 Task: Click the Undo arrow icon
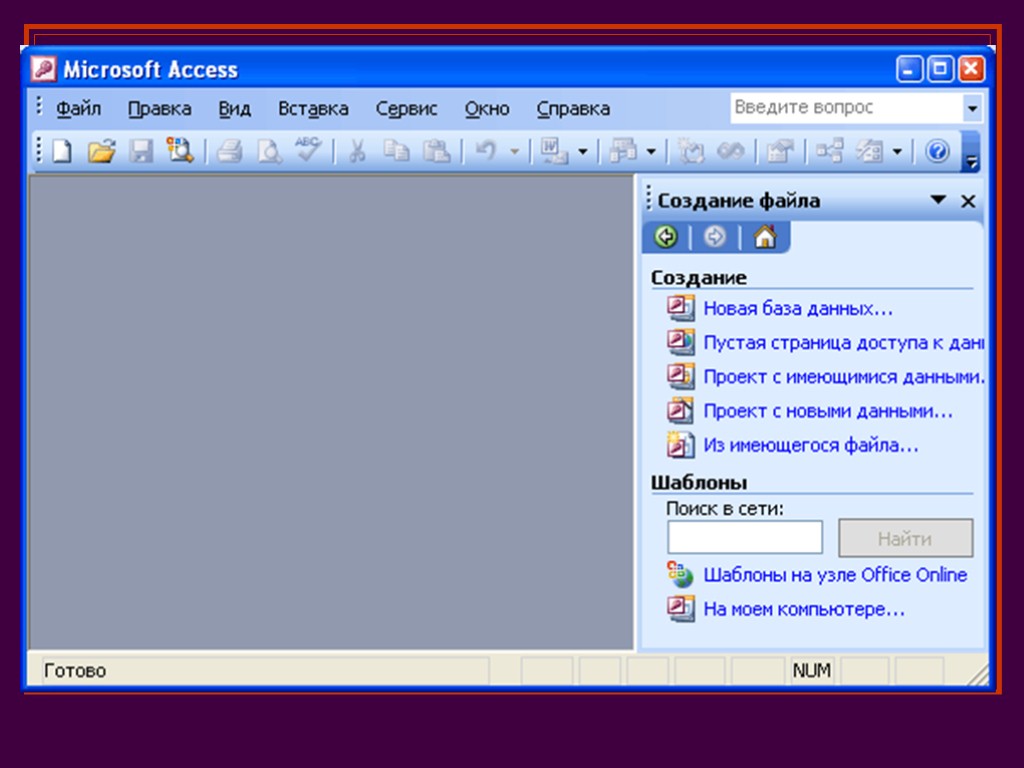pos(486,152)
